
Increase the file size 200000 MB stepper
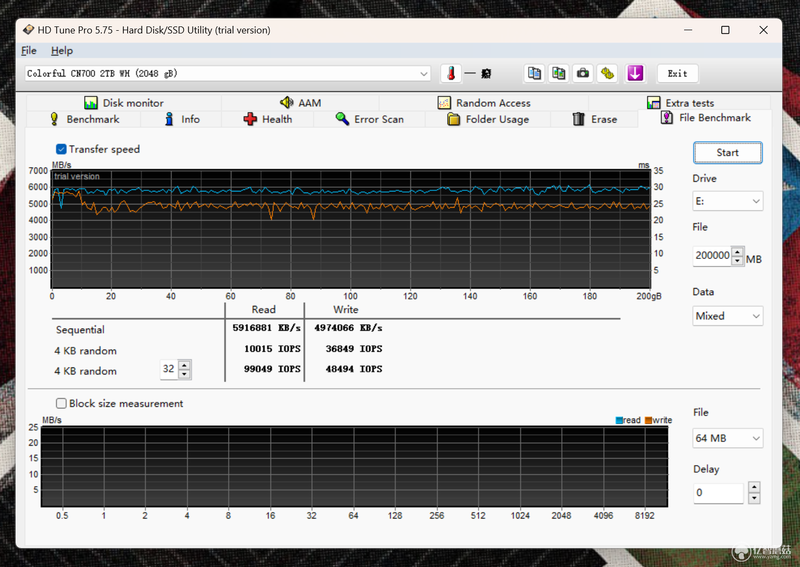(x=737, y=252)
